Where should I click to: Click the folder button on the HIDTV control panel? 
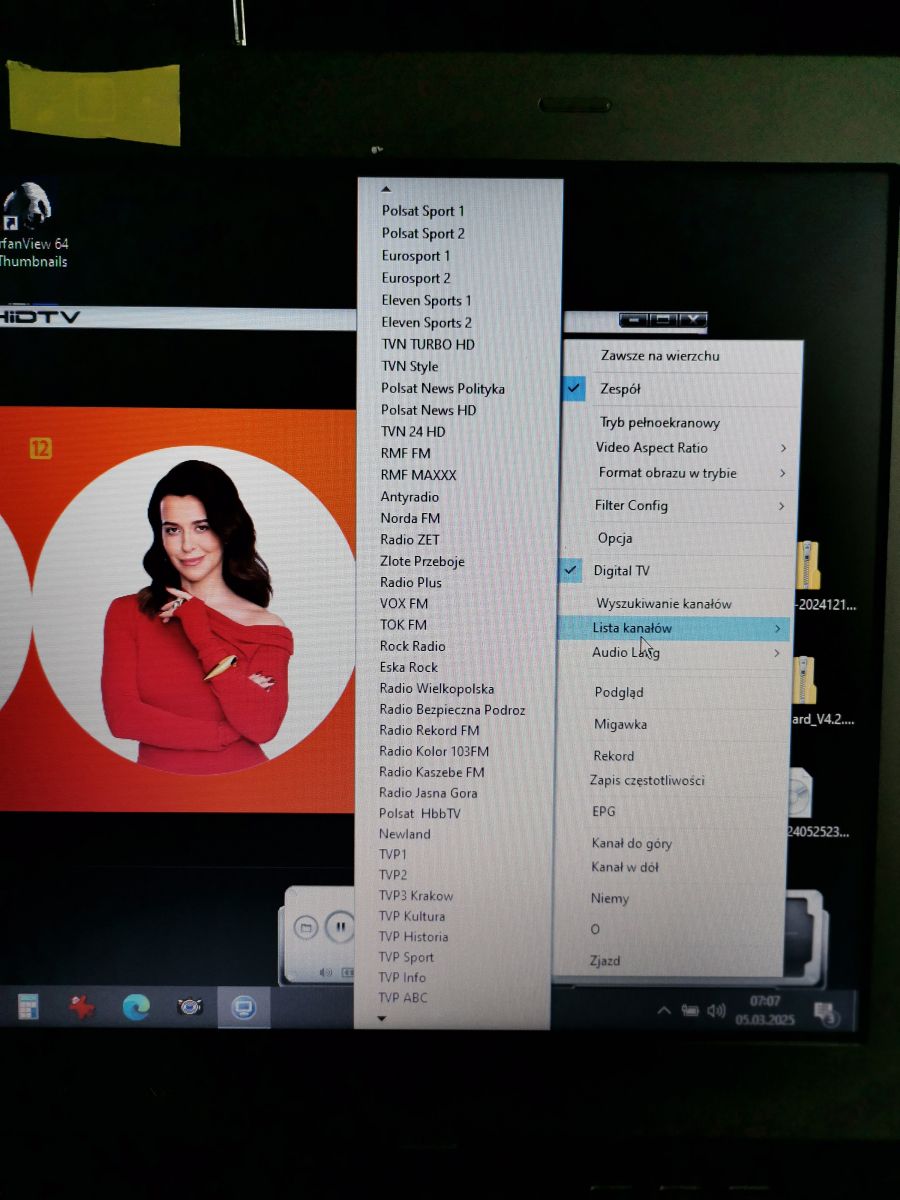pyautogui.click(x=306, y=928)
